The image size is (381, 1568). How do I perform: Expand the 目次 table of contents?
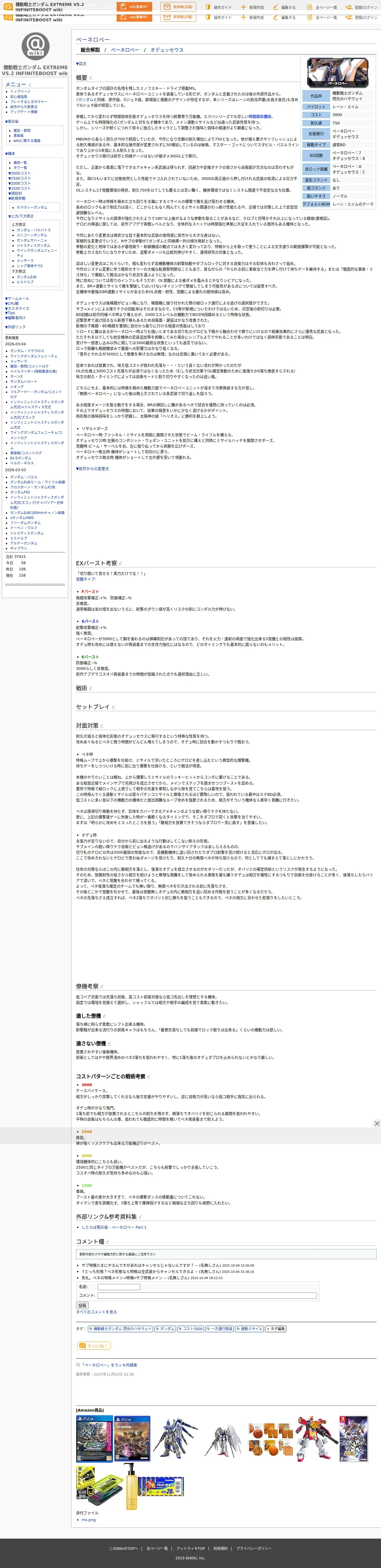click(x=82, y=63)
